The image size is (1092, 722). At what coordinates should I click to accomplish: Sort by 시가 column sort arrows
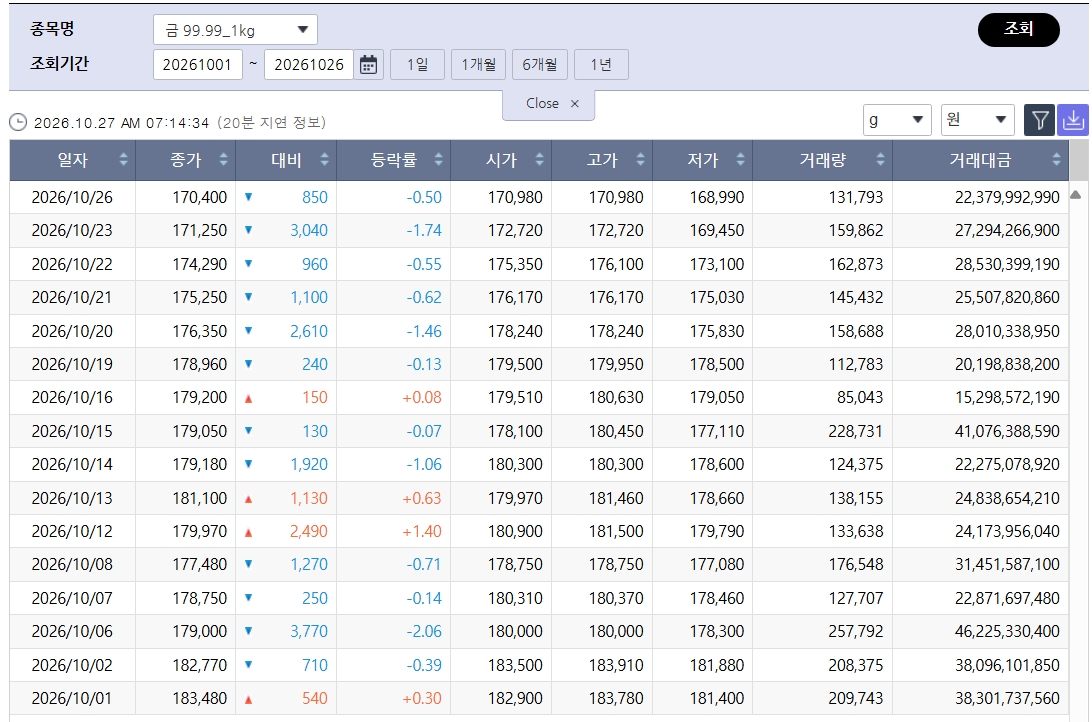[x=539, y=159]
